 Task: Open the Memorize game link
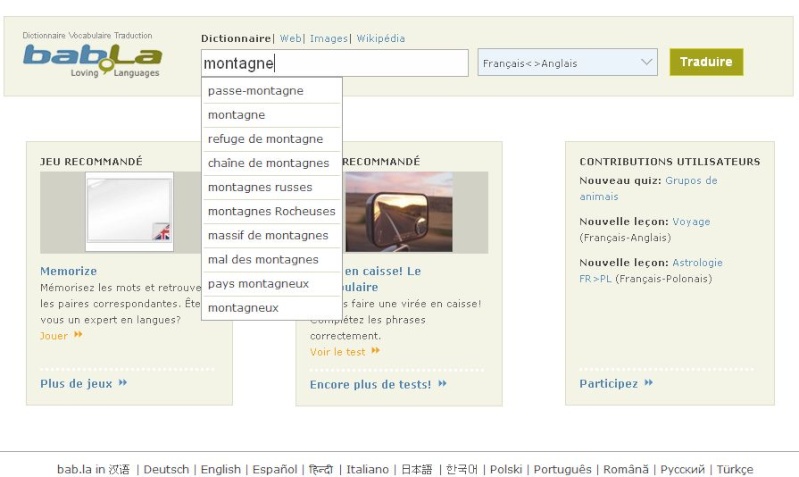[x=68, y=271]
